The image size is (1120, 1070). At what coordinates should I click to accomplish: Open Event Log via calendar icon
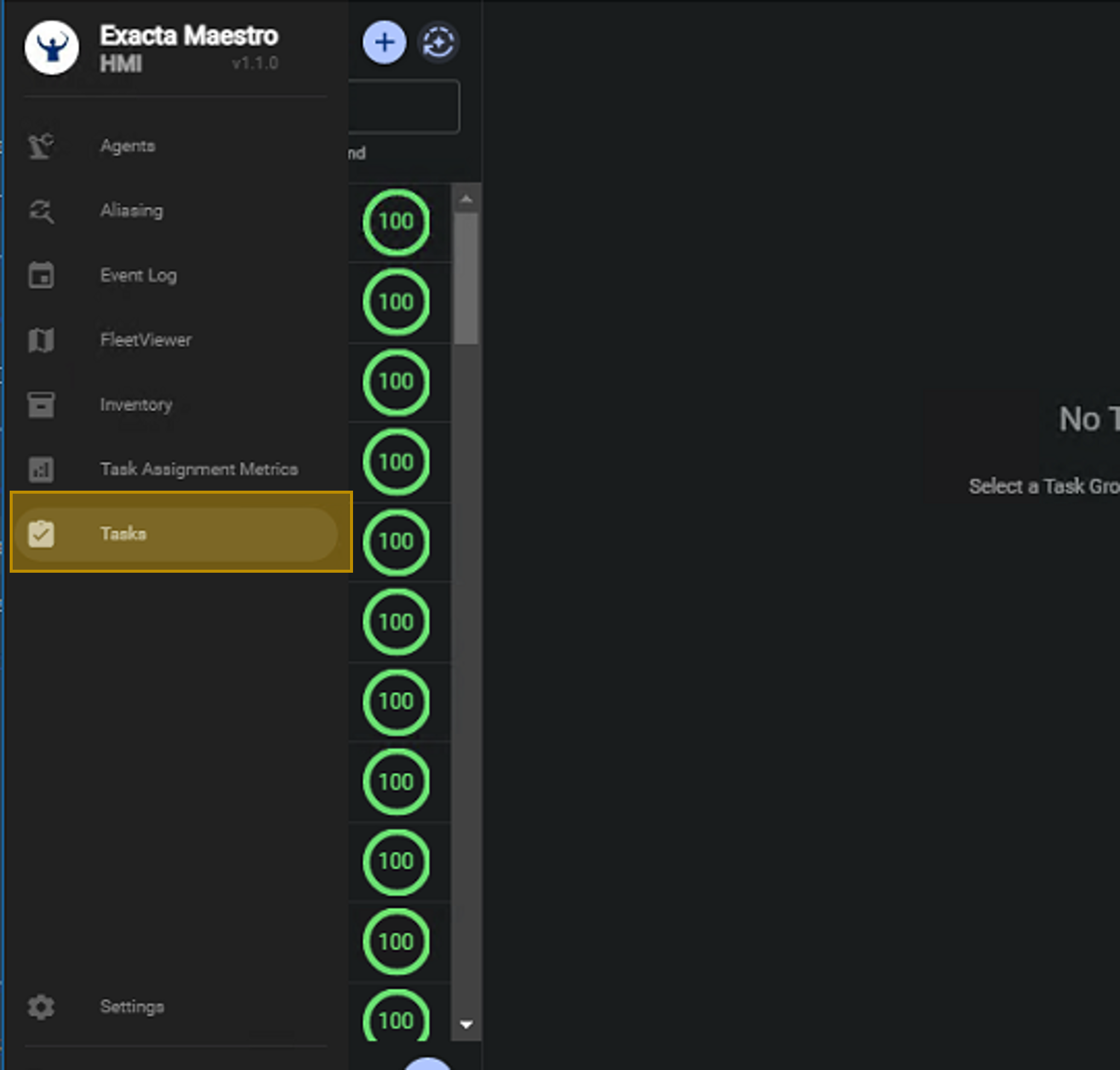(x=41, y=276)
